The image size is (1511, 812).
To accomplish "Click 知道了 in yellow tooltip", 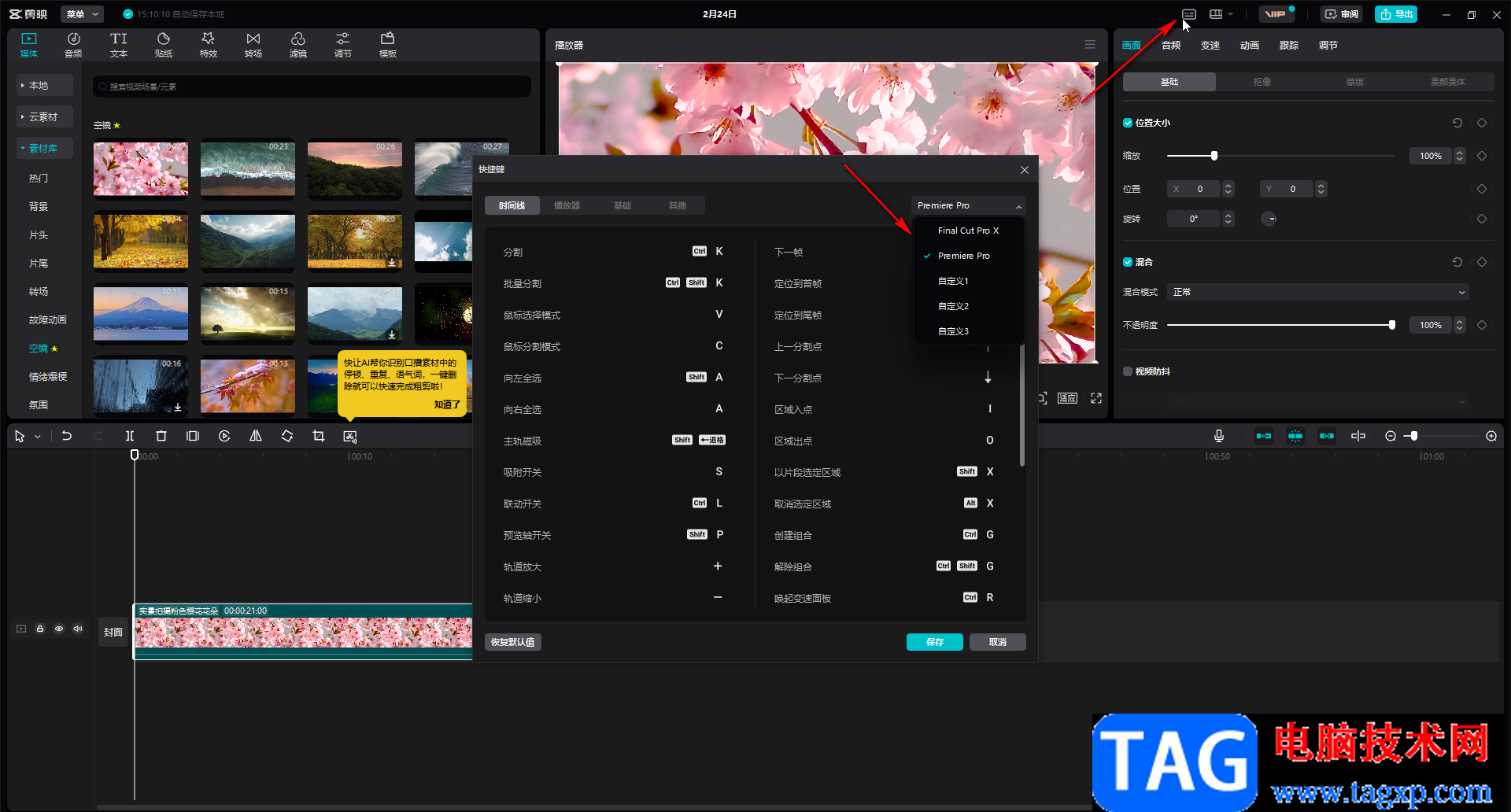I will tap(447, 404).
